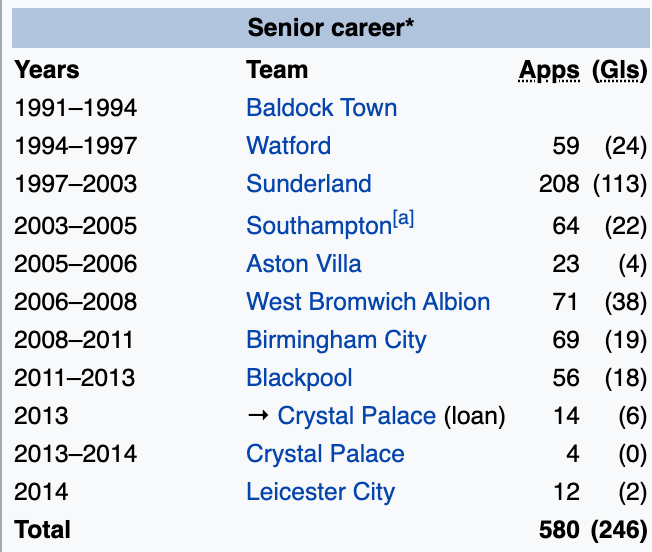
Task: Open the Sunderland club page link
Action: coord(308,184)
